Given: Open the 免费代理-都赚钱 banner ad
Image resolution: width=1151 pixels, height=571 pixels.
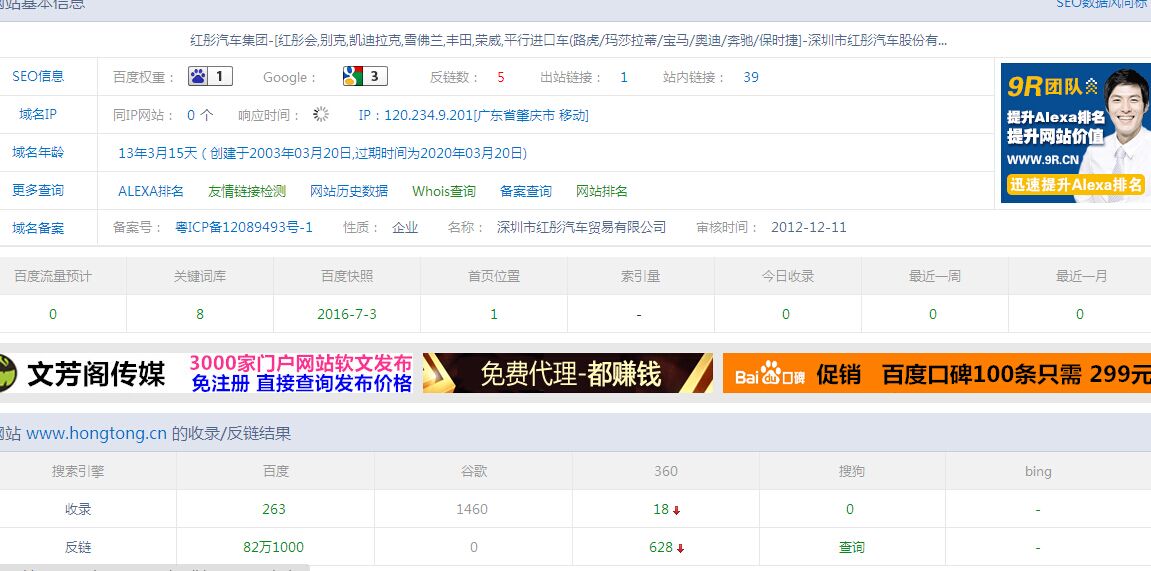Looking at the screenshot, I should click(567, 373).
